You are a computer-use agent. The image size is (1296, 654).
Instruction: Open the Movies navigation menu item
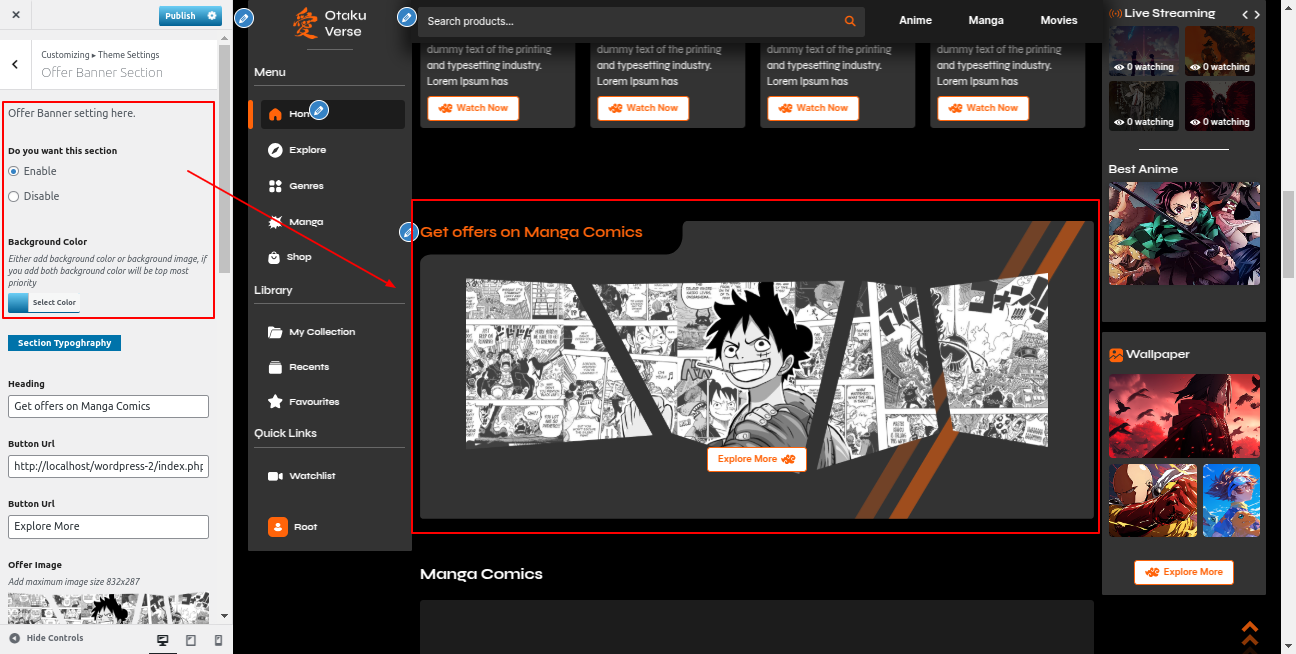[x=1058, y=20]
